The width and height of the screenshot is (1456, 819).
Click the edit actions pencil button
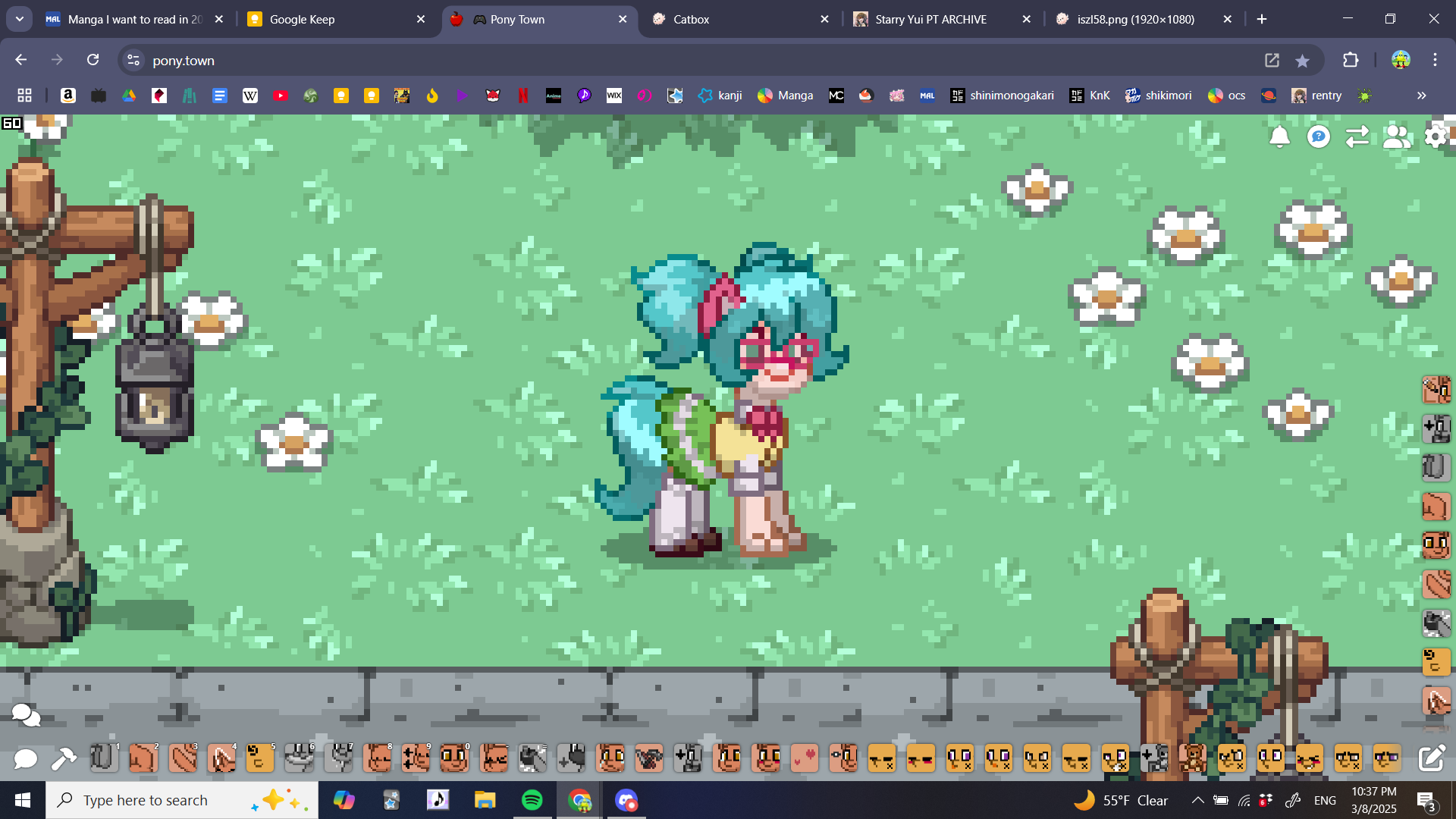point(1431,758)
